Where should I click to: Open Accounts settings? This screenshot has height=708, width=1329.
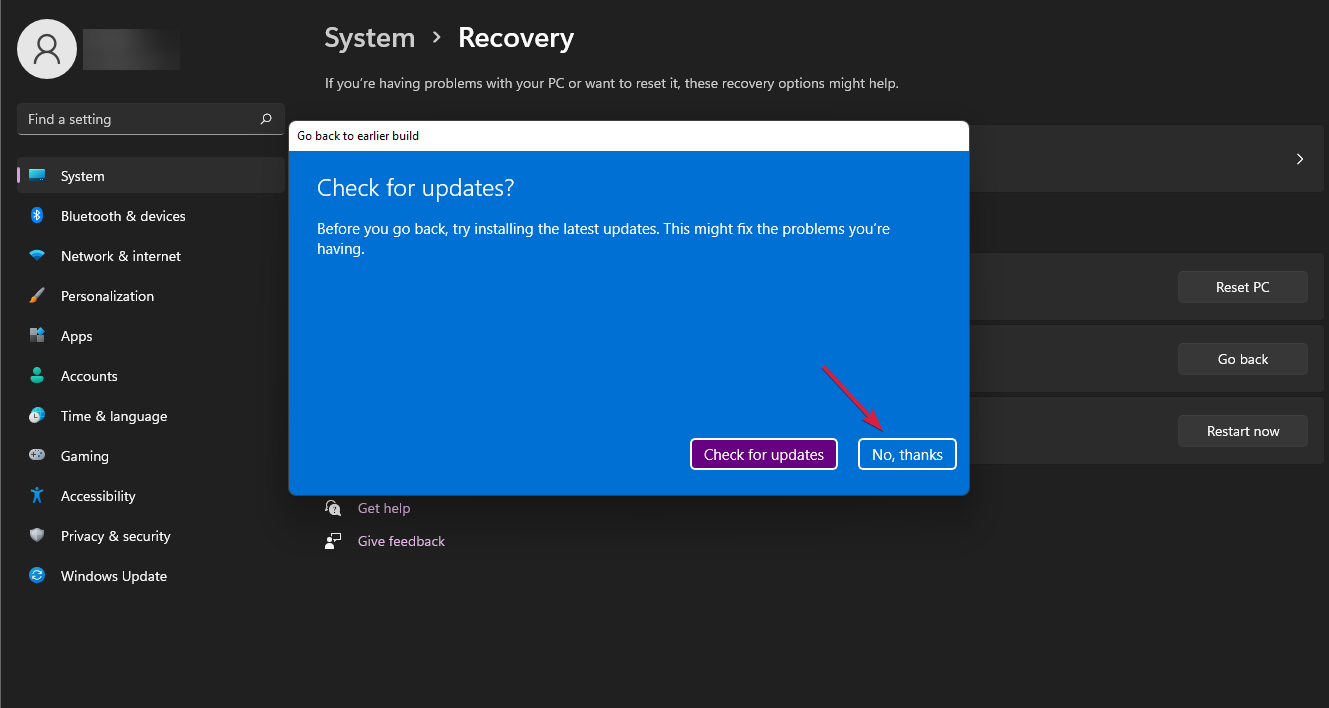point(88,375)
